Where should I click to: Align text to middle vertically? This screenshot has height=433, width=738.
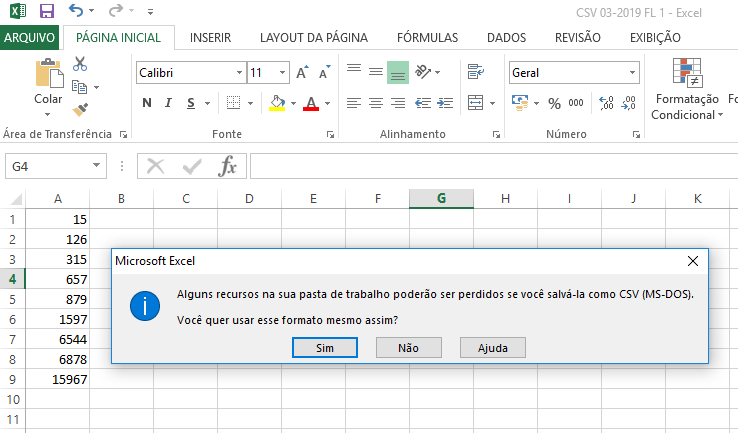click(x=376, y=72)
